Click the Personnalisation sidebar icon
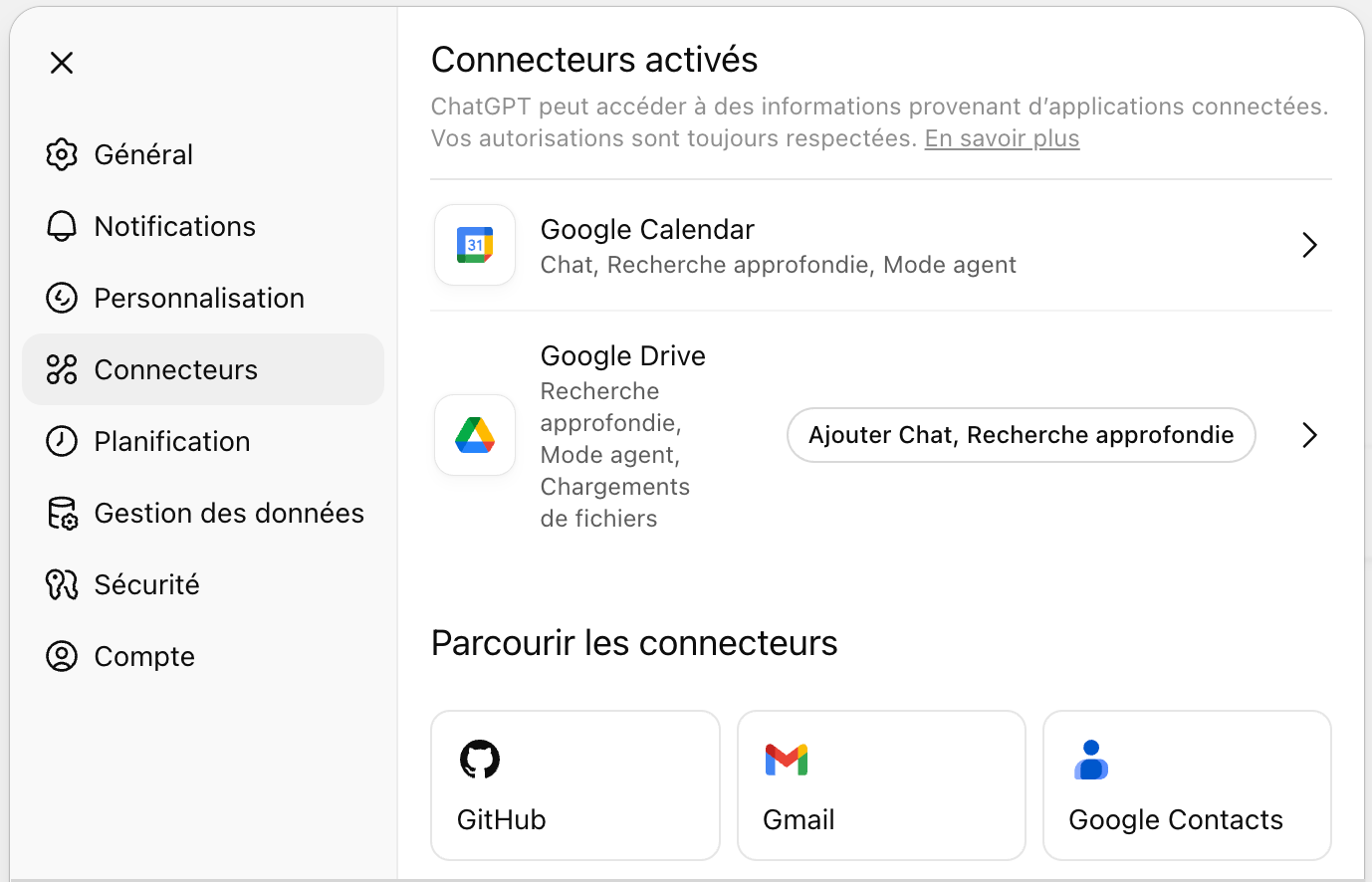Image resolution: width=1372 pixels, height=882 pixels. (x=62, y=298)
